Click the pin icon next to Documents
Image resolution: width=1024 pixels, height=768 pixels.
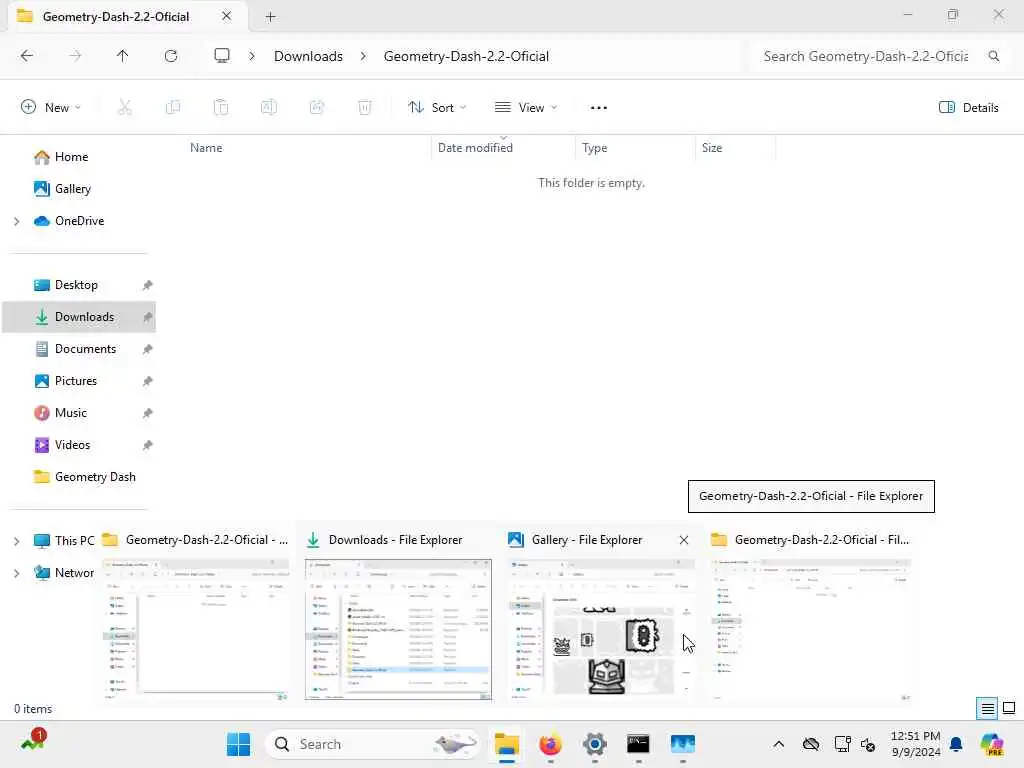148,349
